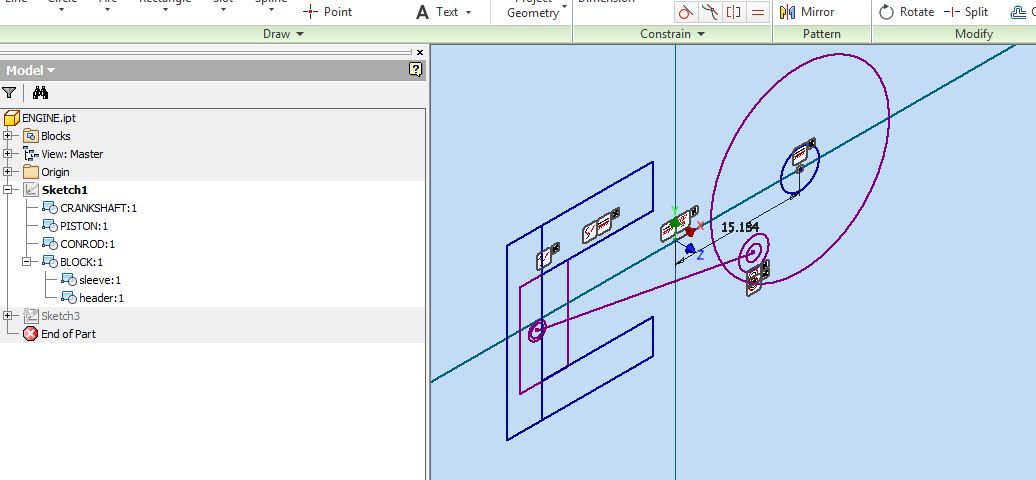
Task: Activate the Text tool
Action: (437, 12)
